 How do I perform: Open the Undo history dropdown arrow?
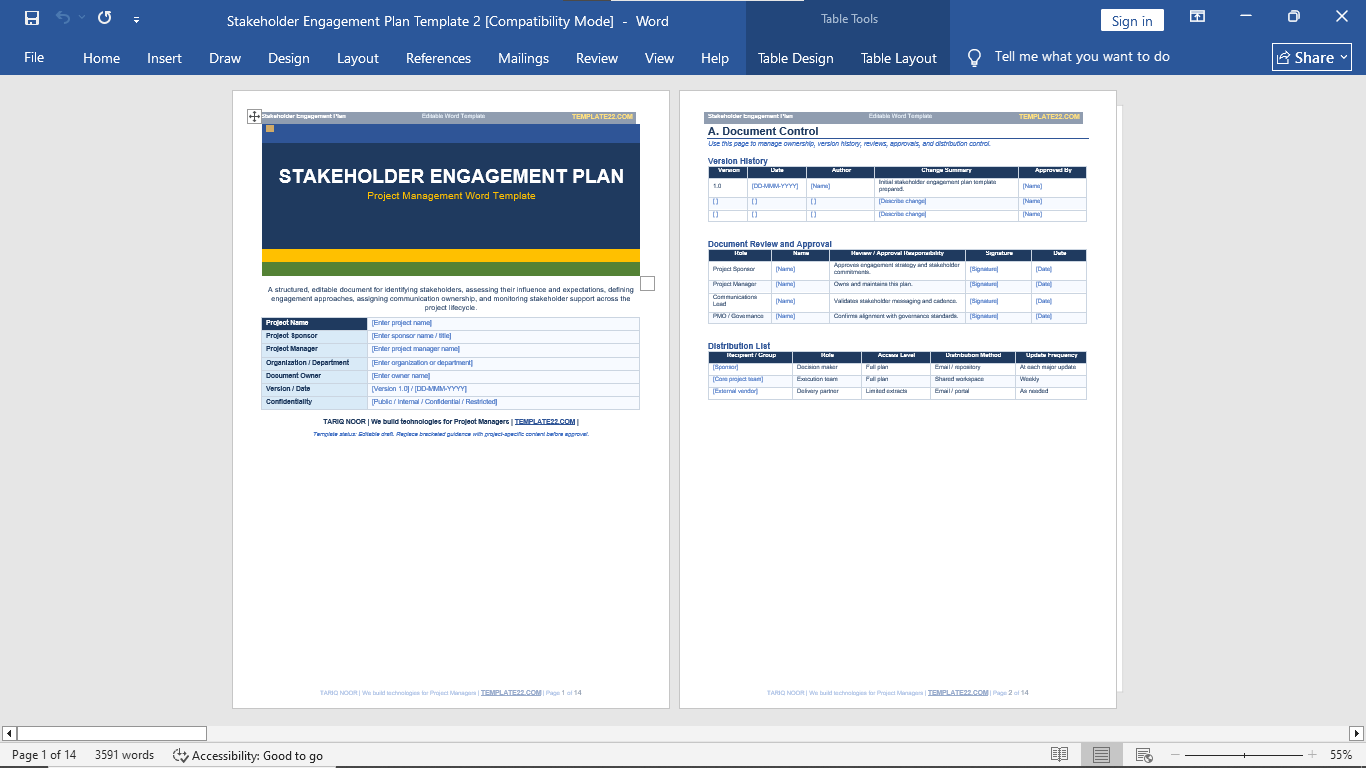(81, 18)
